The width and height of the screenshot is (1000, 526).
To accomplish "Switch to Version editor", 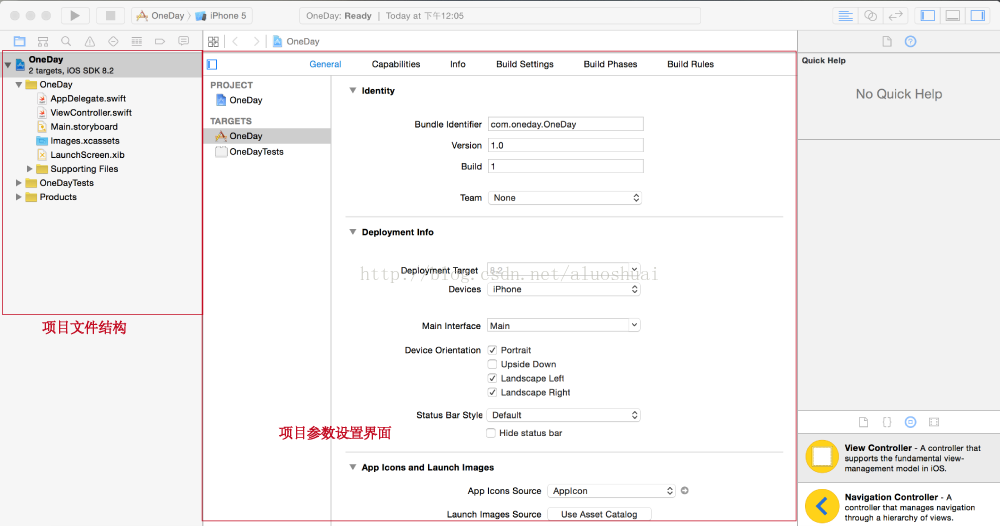I will (x=895, y=15).
